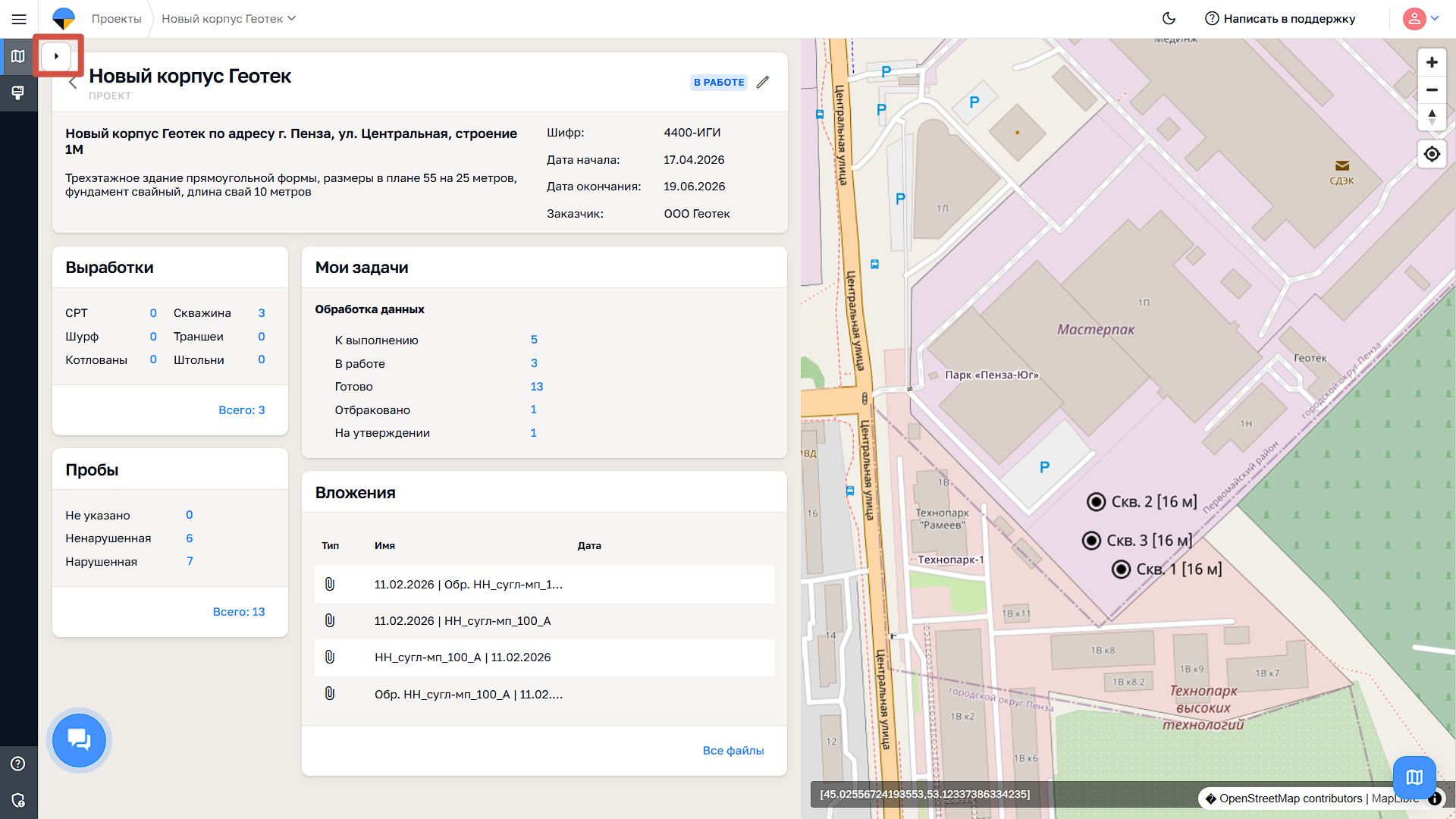The height and width of the screenshot is (819, 1456).
Task: Click Написать в поддержку
Action: coord(1280,18)
